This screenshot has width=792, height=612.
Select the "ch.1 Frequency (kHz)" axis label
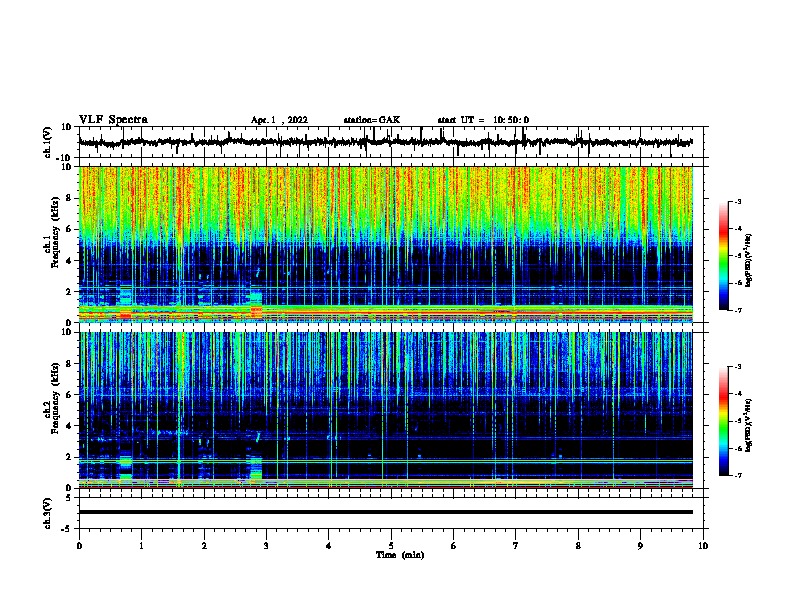[x=50, y=233]
